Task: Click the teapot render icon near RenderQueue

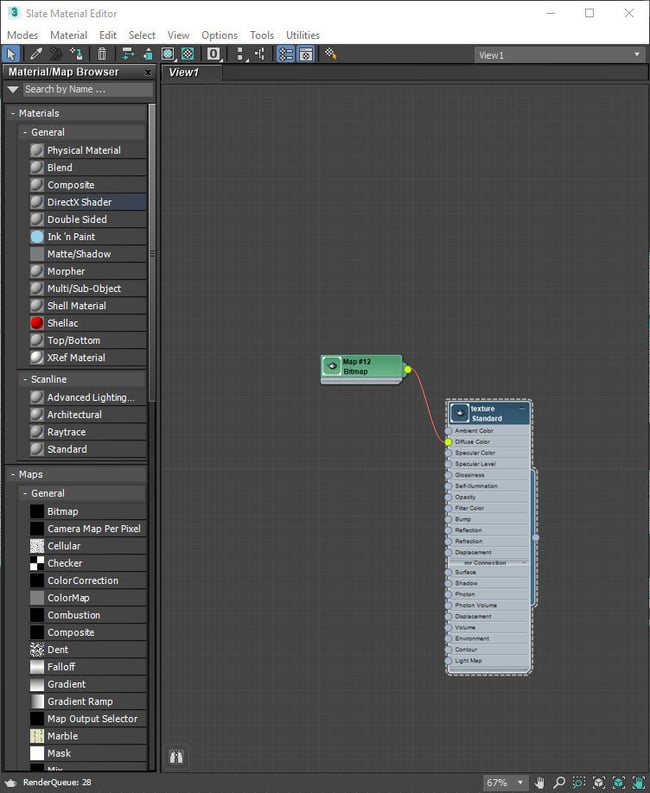Action: point(11,783)
